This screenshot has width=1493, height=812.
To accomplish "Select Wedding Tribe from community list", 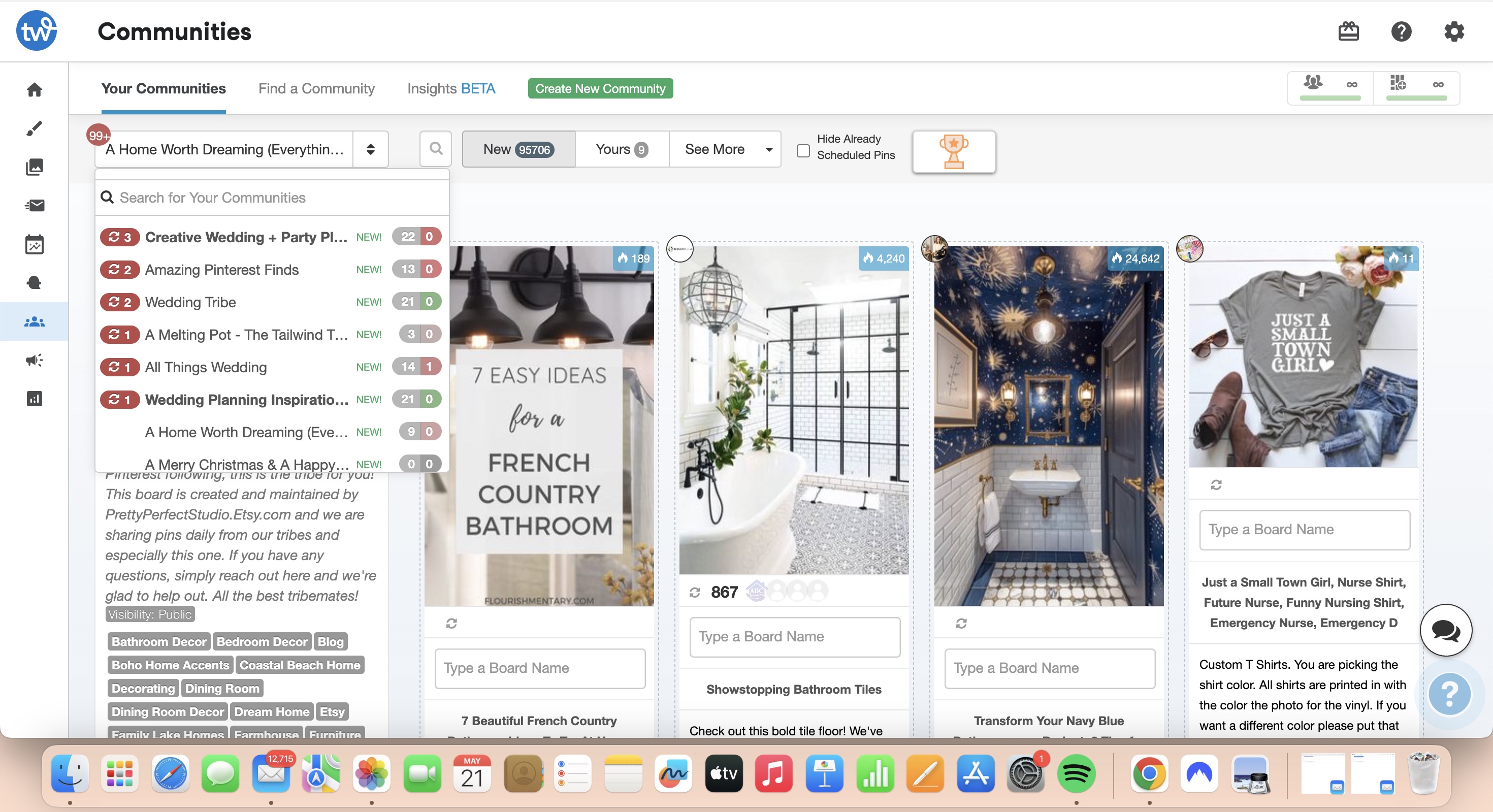I will pos(190,302).
